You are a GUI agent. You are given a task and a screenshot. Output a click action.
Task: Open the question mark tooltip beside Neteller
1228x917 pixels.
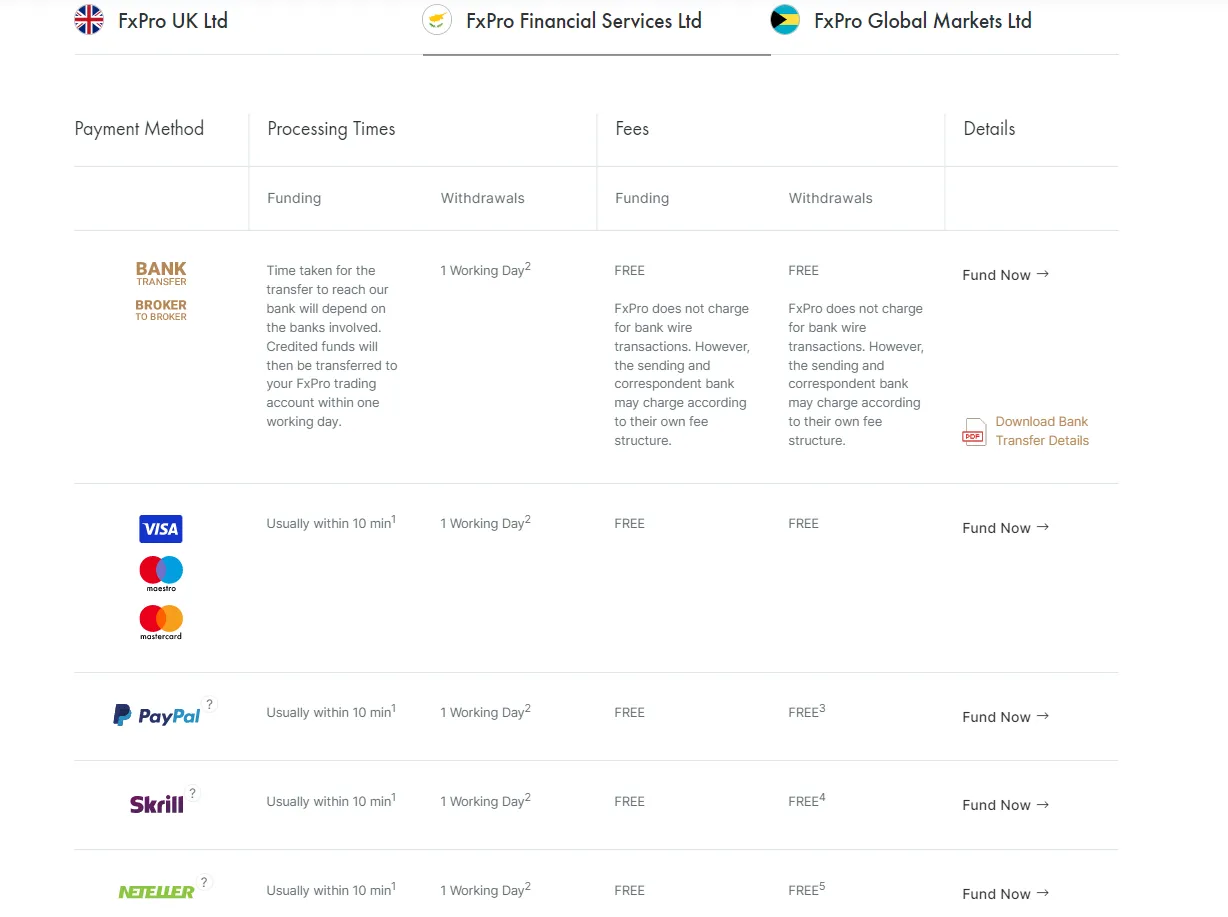(204, 882)
